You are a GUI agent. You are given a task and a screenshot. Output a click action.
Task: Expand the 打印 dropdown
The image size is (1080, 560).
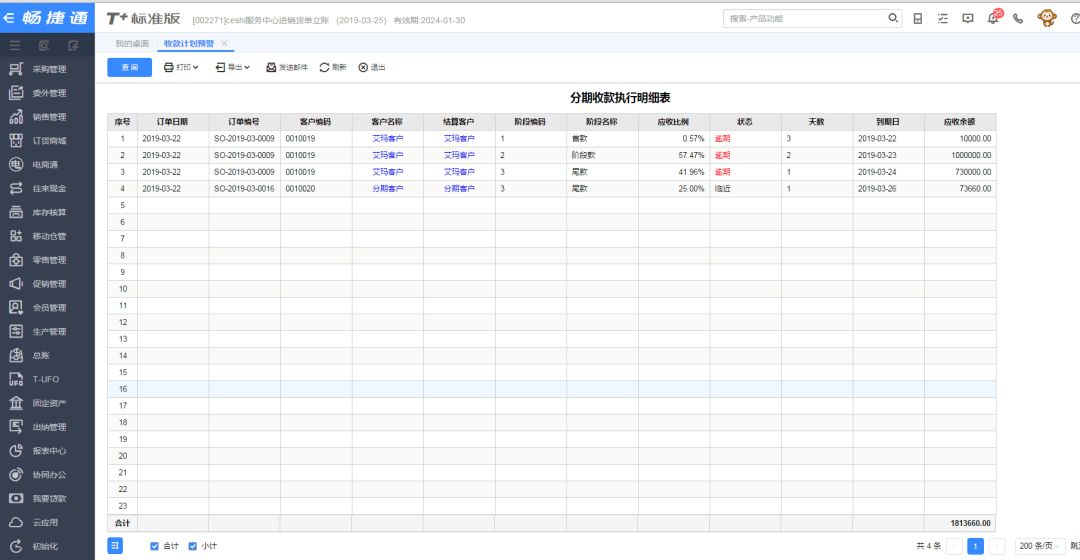(x=181, y=67)
